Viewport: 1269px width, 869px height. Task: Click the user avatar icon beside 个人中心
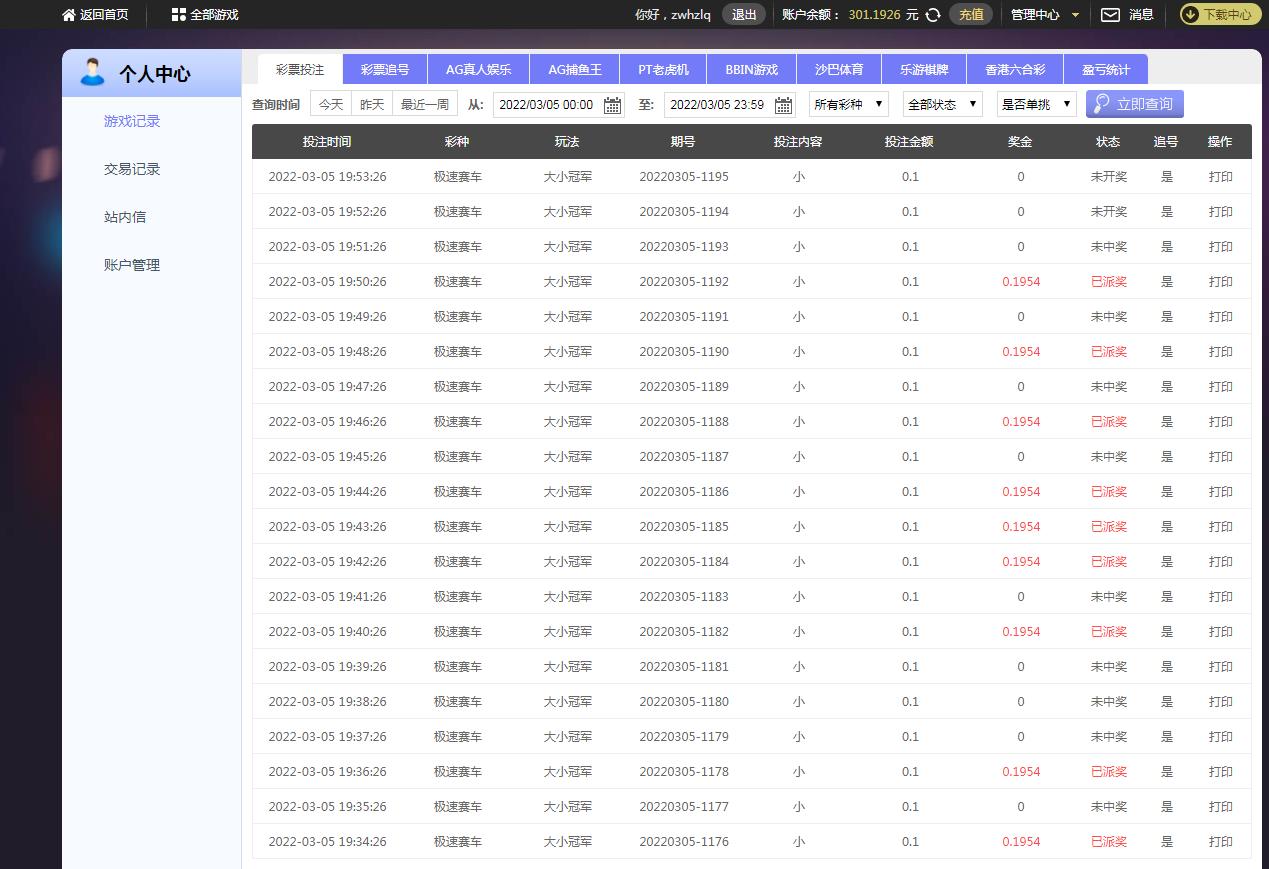pos(92,72)
